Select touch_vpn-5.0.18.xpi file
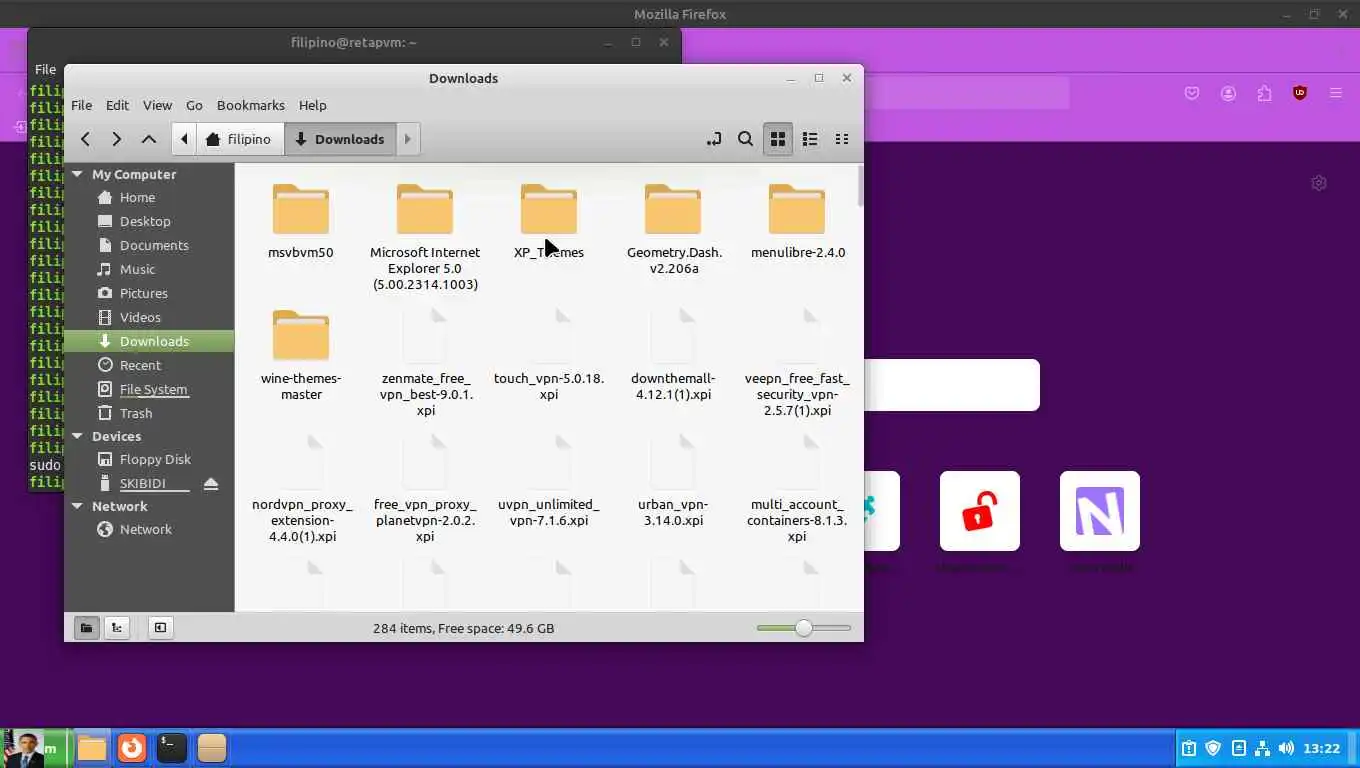 coord(549,355)
